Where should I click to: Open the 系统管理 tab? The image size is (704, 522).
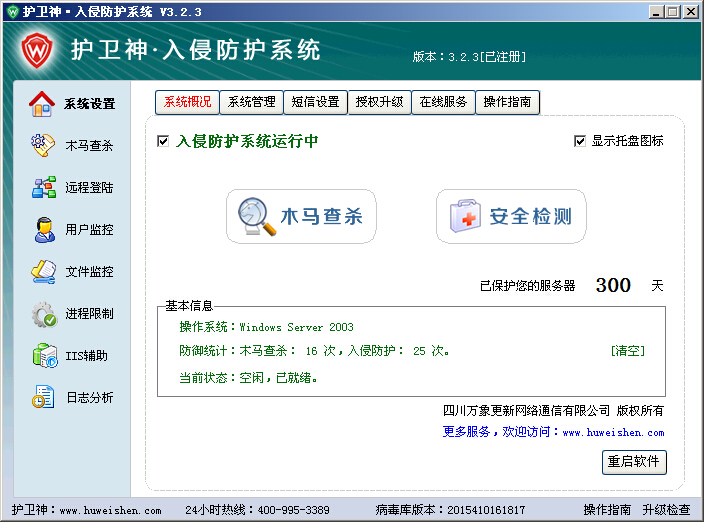click(251, 102)
